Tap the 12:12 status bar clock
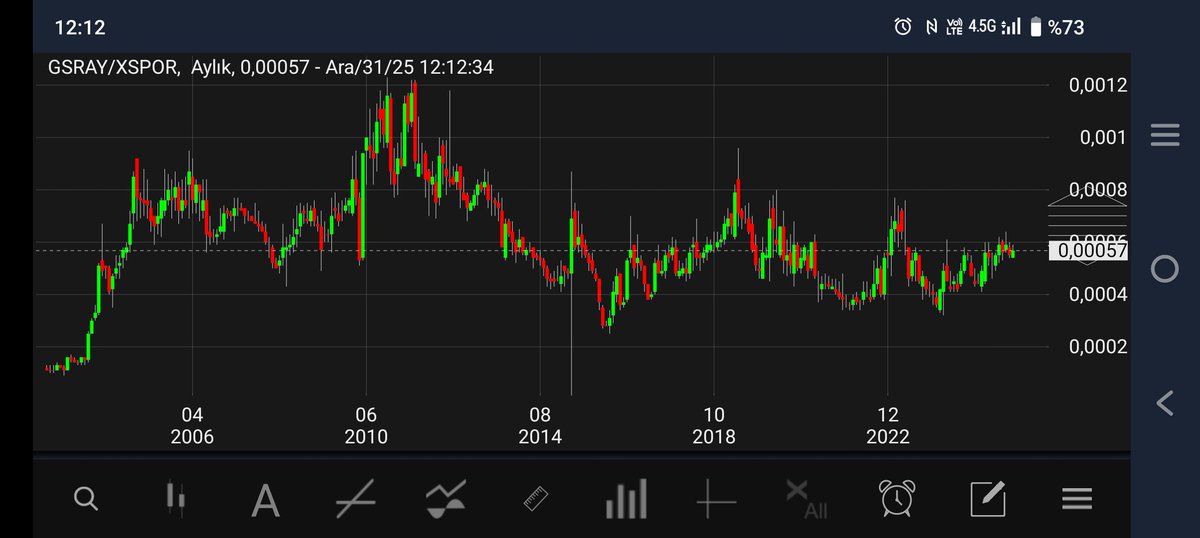The image size is (1200, 538). click(x=80, y=28)
